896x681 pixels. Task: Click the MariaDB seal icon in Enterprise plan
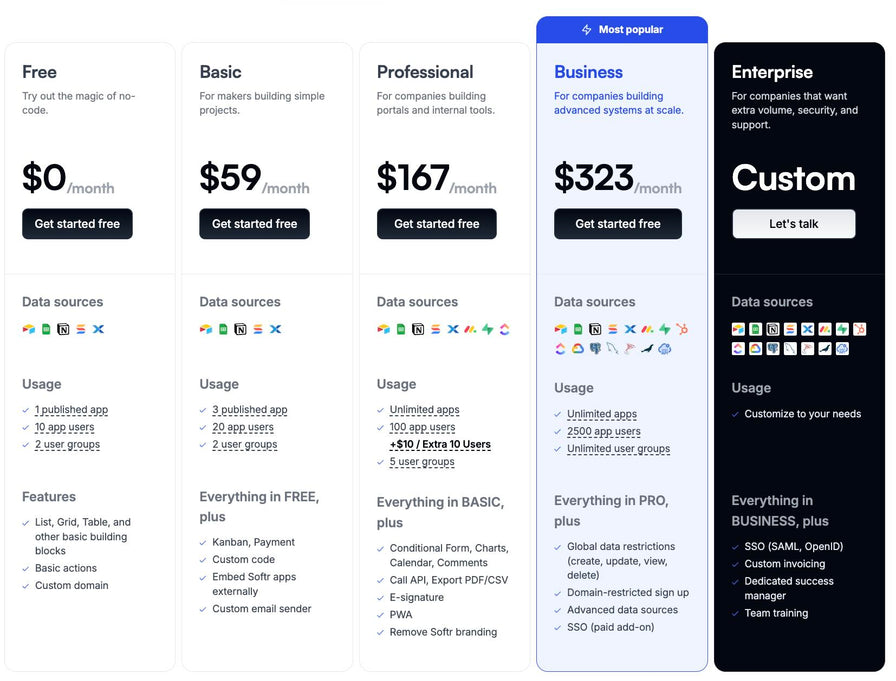(x=825, y=348)
